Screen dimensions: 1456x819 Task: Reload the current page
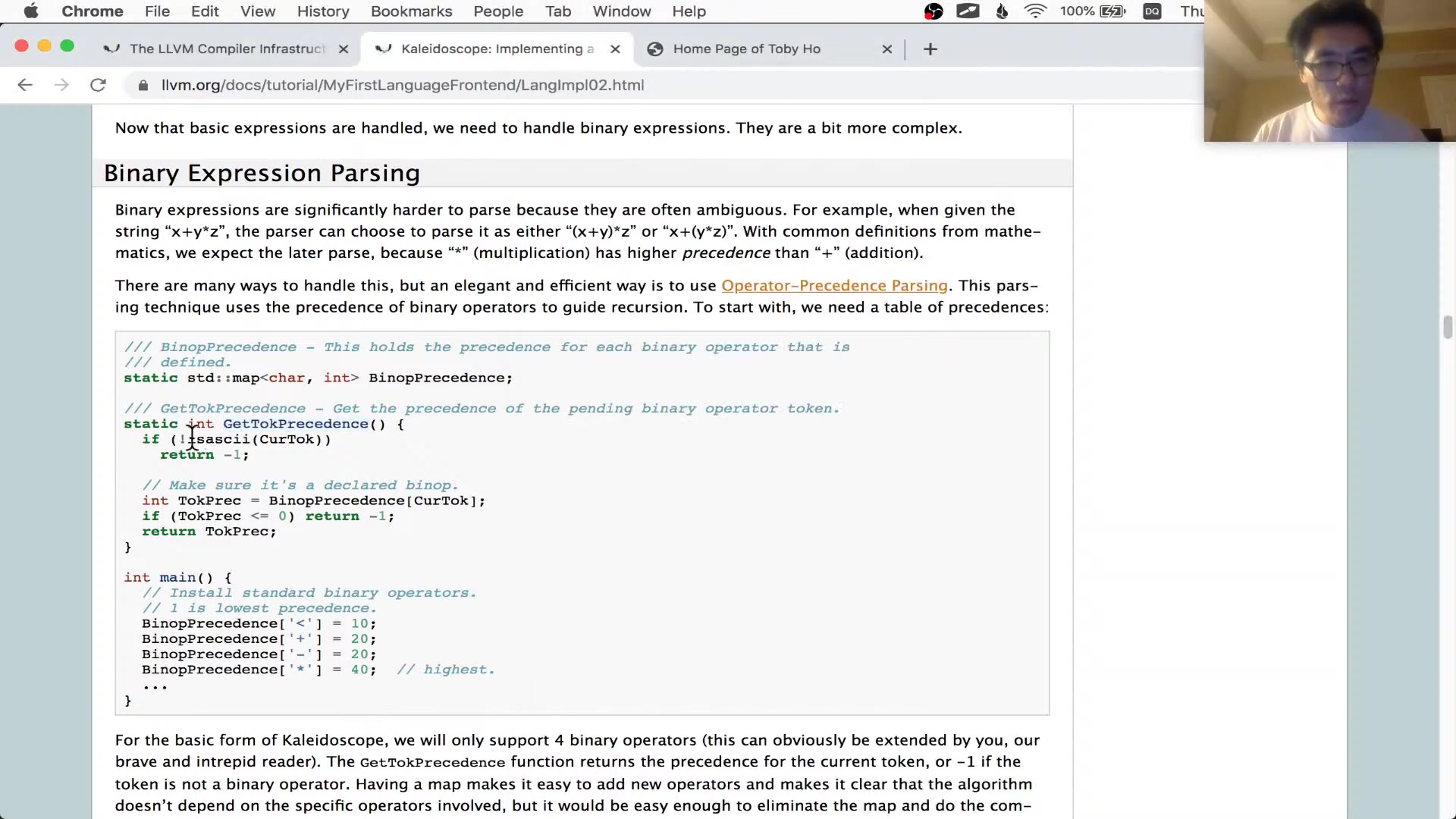pos(98,85)
